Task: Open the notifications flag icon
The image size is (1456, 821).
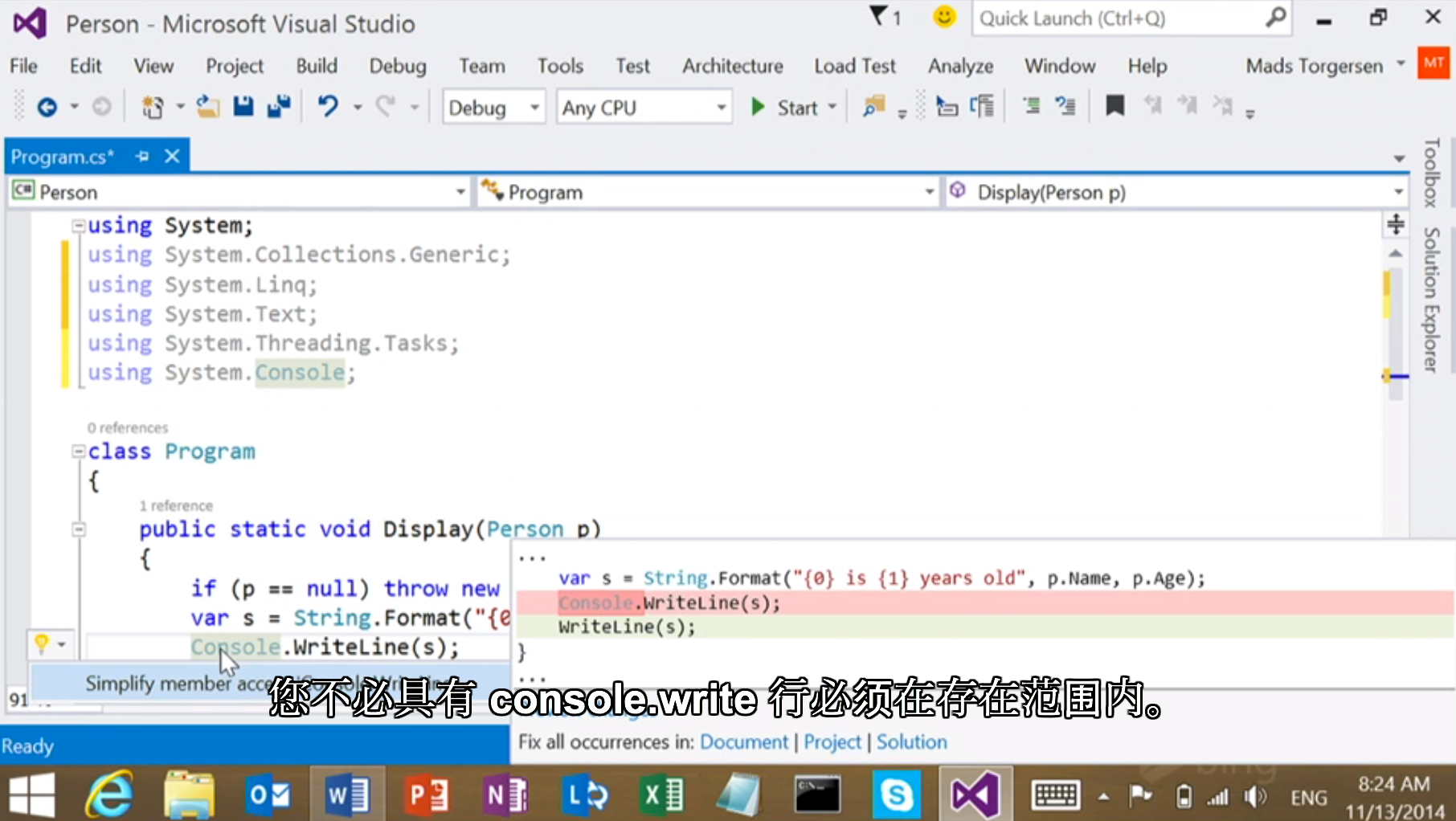Action: coord(885,17)
